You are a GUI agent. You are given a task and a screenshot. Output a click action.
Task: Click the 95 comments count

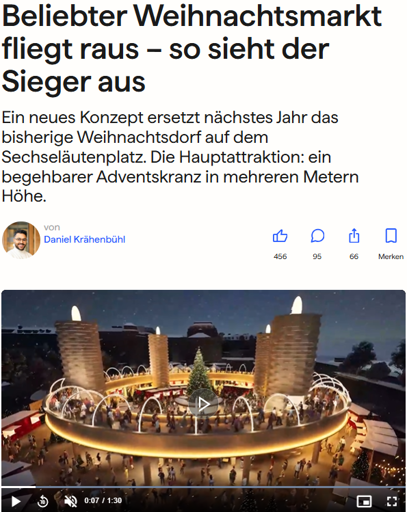pos(317,256)
